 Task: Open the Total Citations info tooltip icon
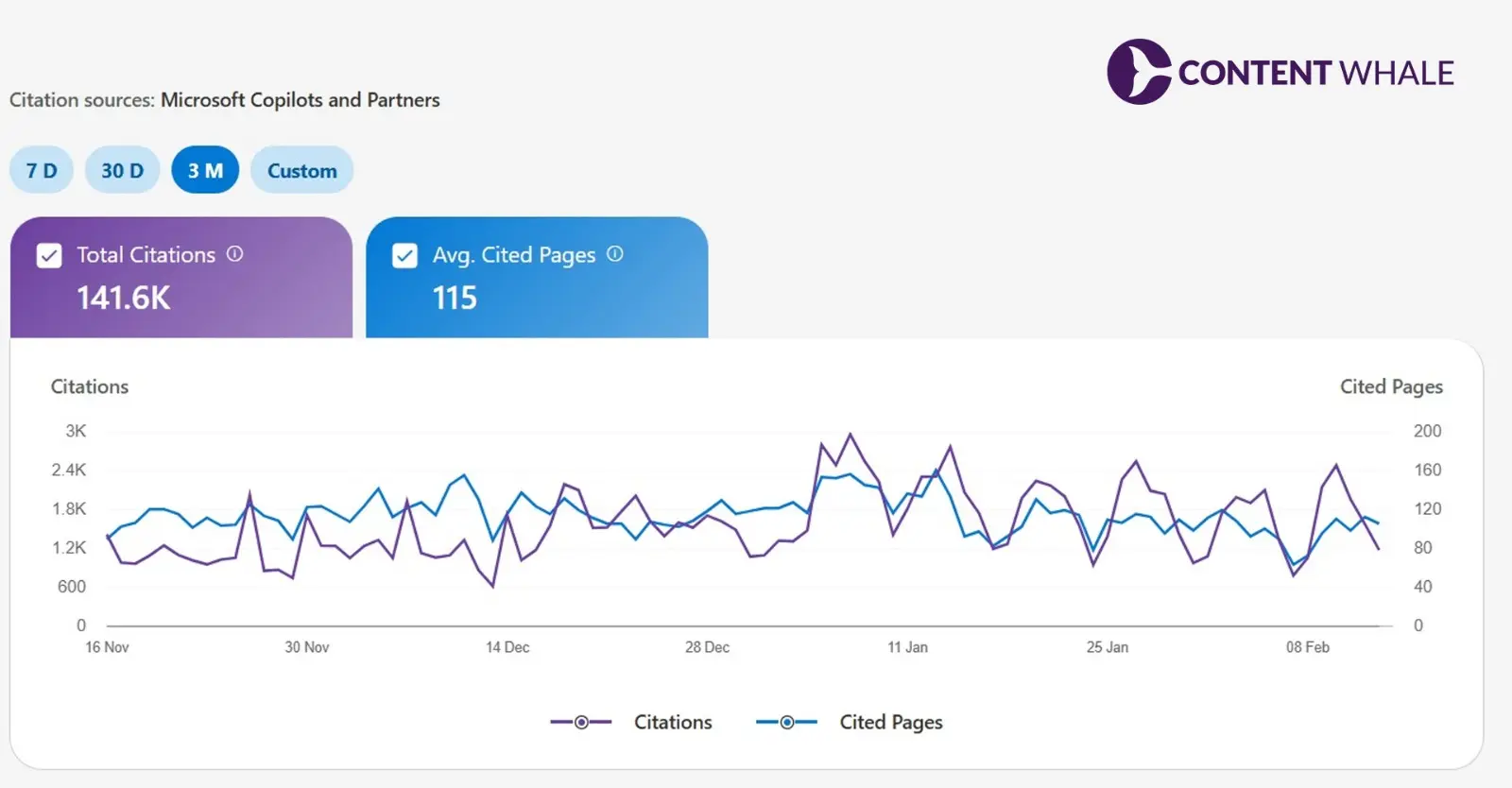click(234, 253)
